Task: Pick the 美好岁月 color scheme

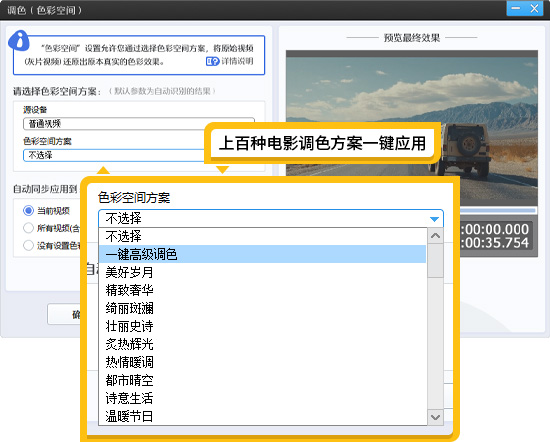Action: pos(262,272)
